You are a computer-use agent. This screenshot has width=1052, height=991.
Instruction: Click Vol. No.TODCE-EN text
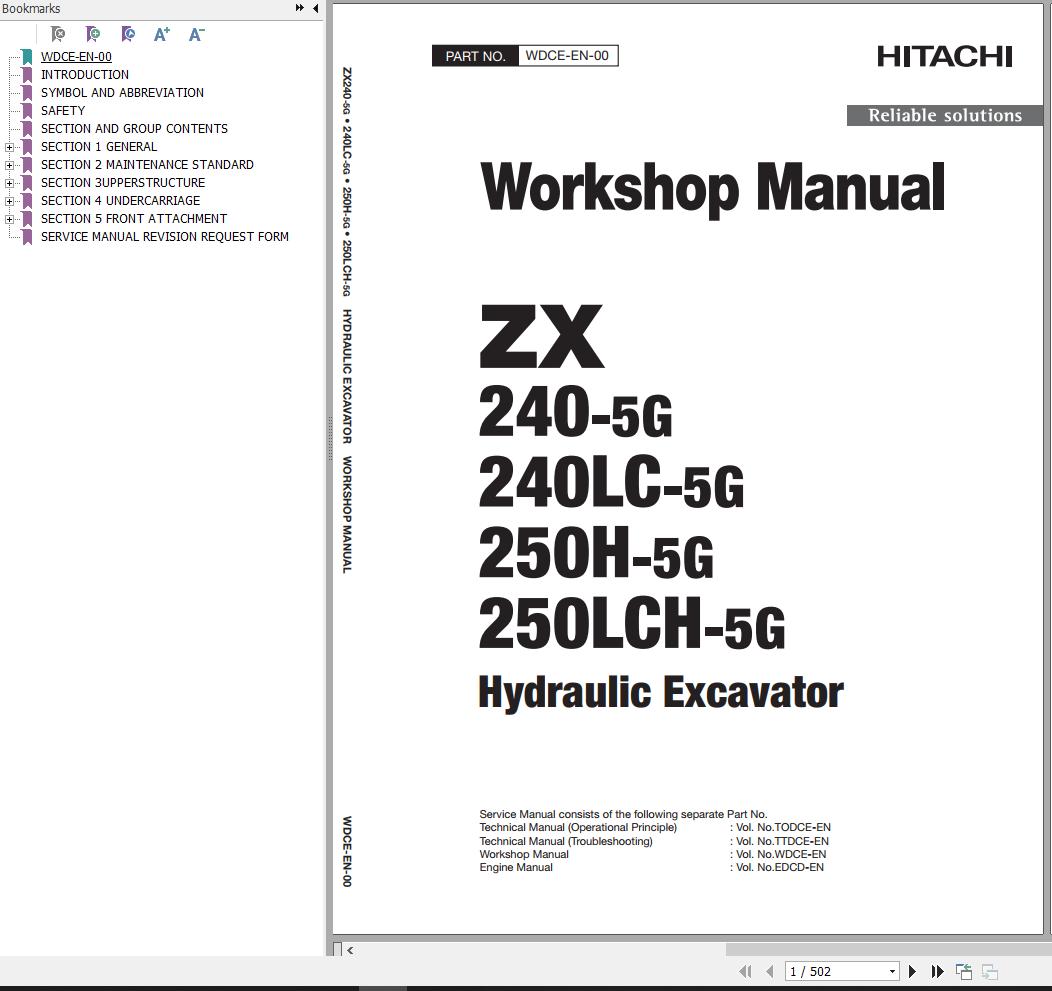point(783,828)
